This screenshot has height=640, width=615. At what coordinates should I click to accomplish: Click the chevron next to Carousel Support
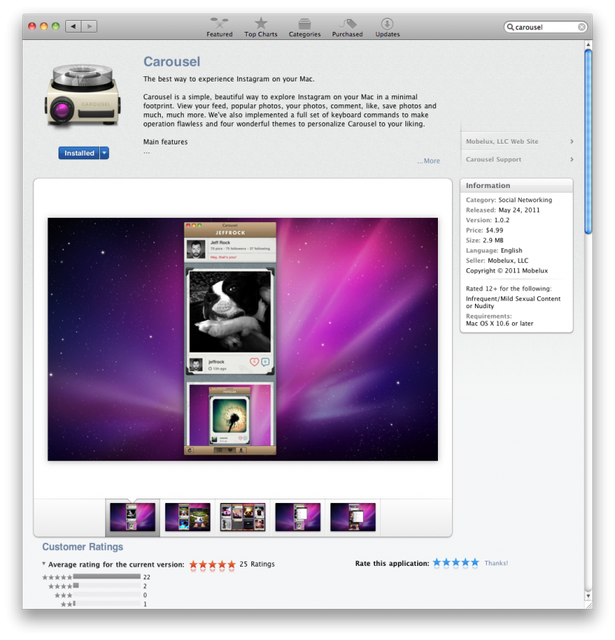tap(571, 159)
